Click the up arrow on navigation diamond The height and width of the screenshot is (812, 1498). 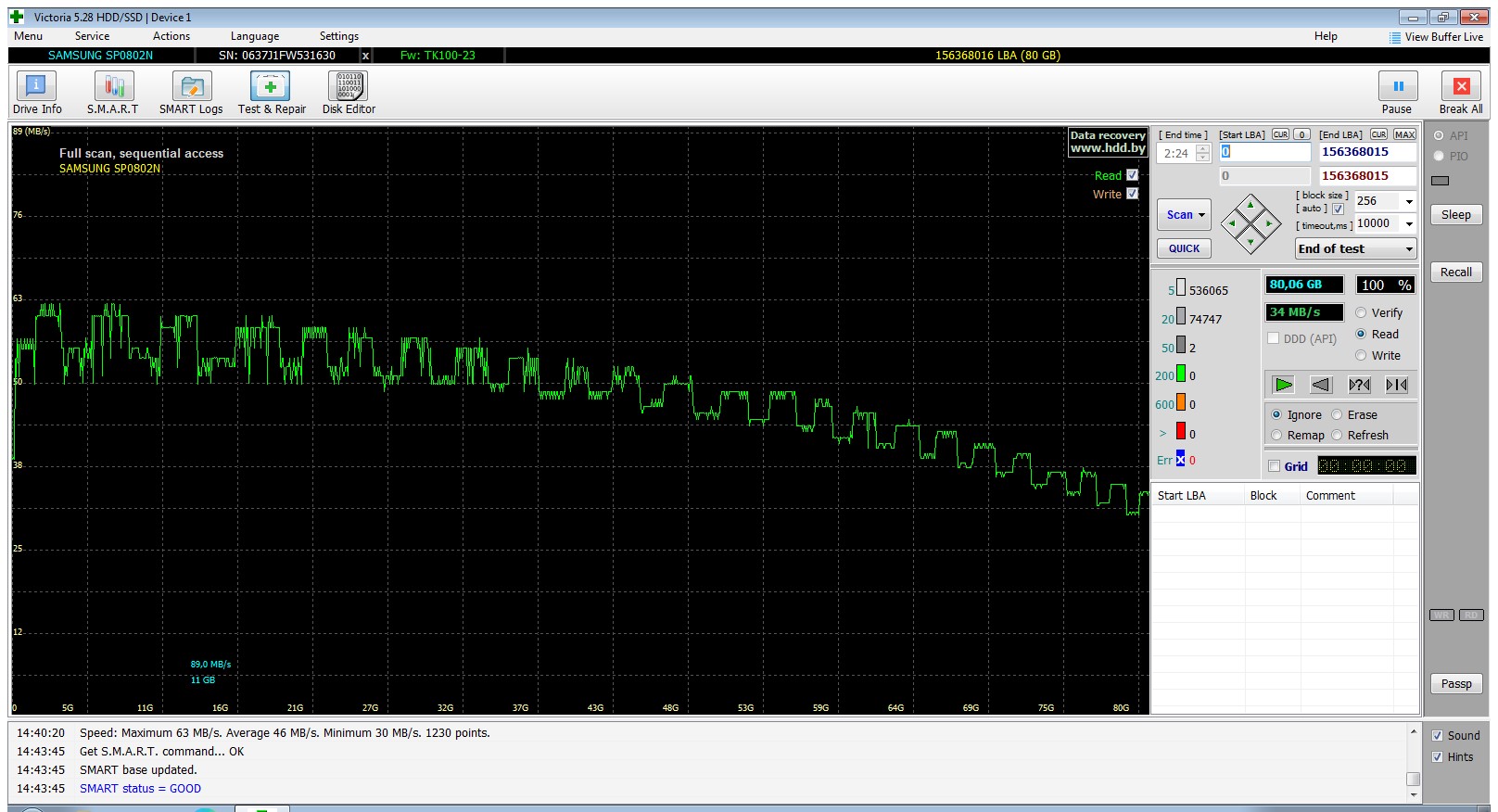click(x=1250, y=205)
